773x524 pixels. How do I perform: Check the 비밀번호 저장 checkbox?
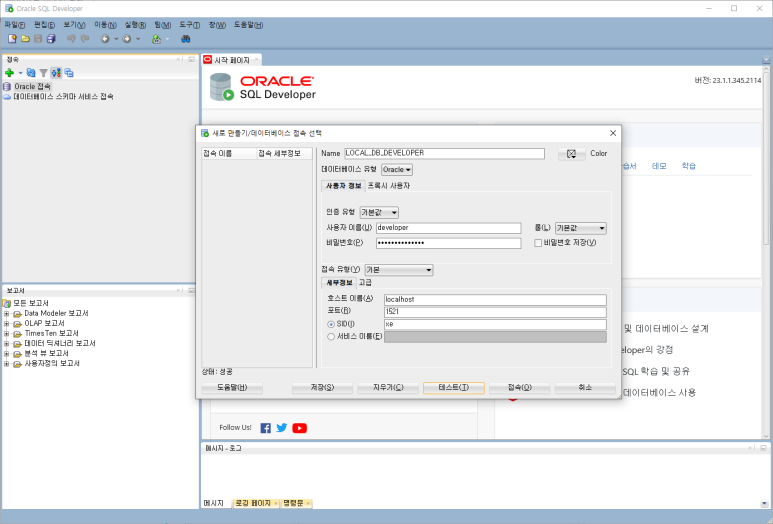coord(538,243)
